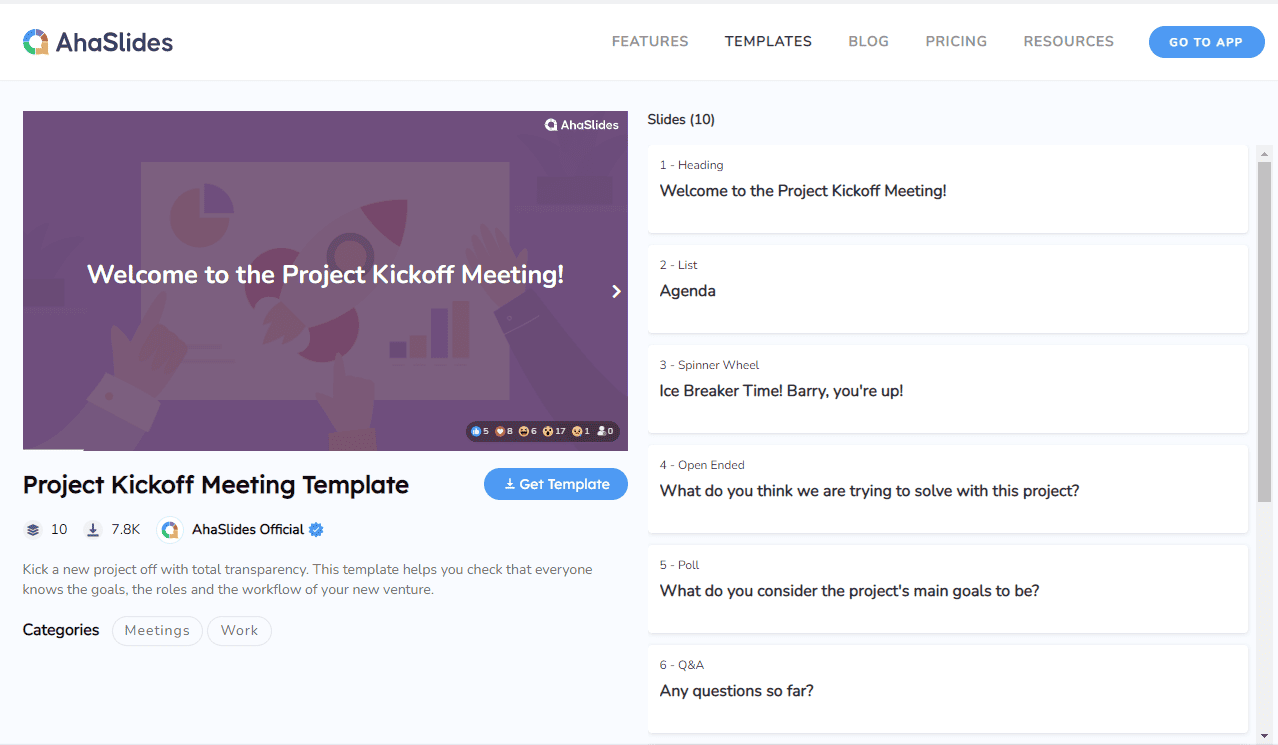Click the slide preview thumbnail image
Screen dimensions: 1278x745
coord(325,281)
